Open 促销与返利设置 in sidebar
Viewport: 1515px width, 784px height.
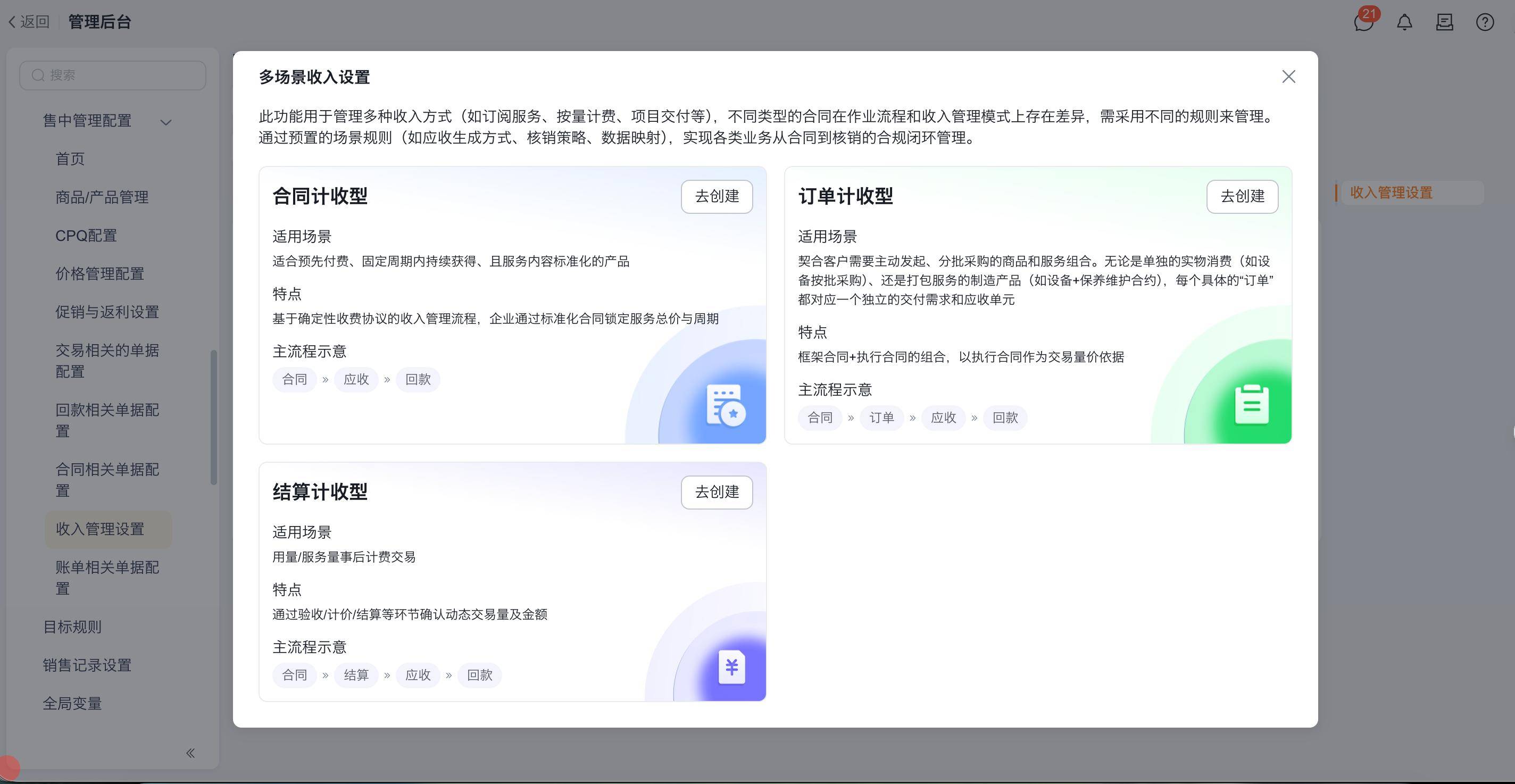click(107, 312)
